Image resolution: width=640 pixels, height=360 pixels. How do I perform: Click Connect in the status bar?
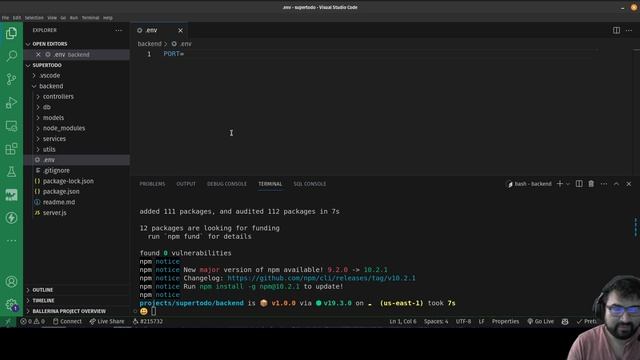tap(67, 322)
